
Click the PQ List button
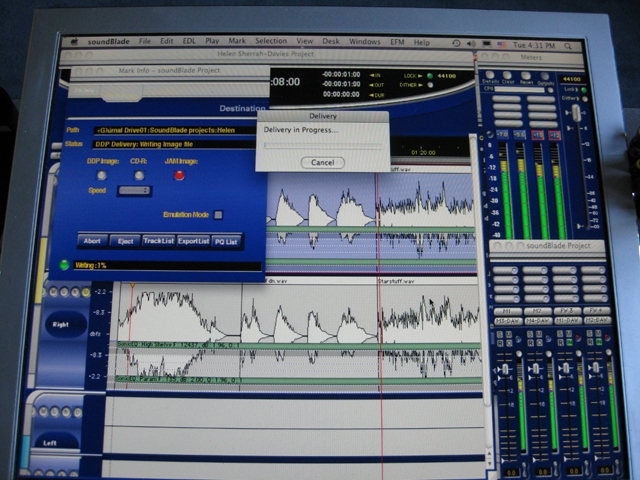(x=226, y=242)
